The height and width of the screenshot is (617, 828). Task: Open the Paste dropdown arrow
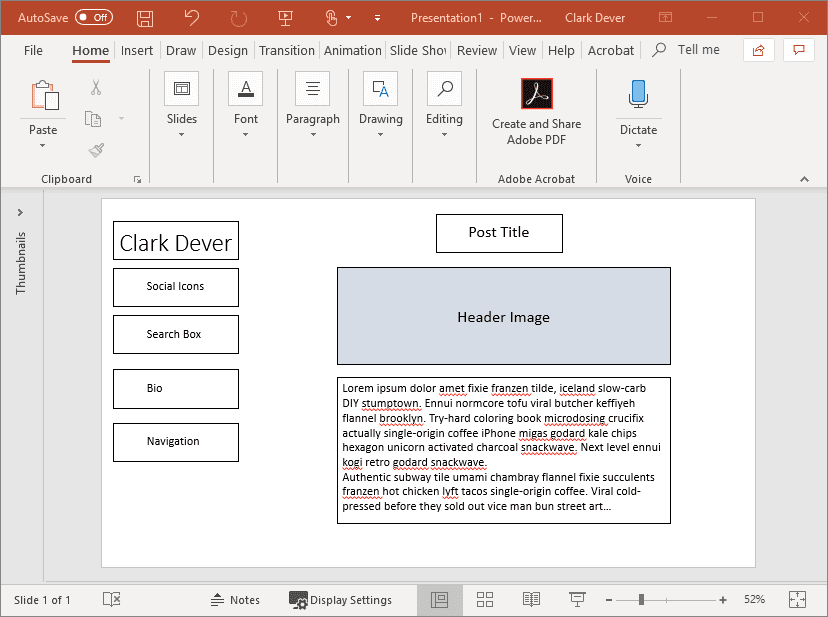[42, 143]
